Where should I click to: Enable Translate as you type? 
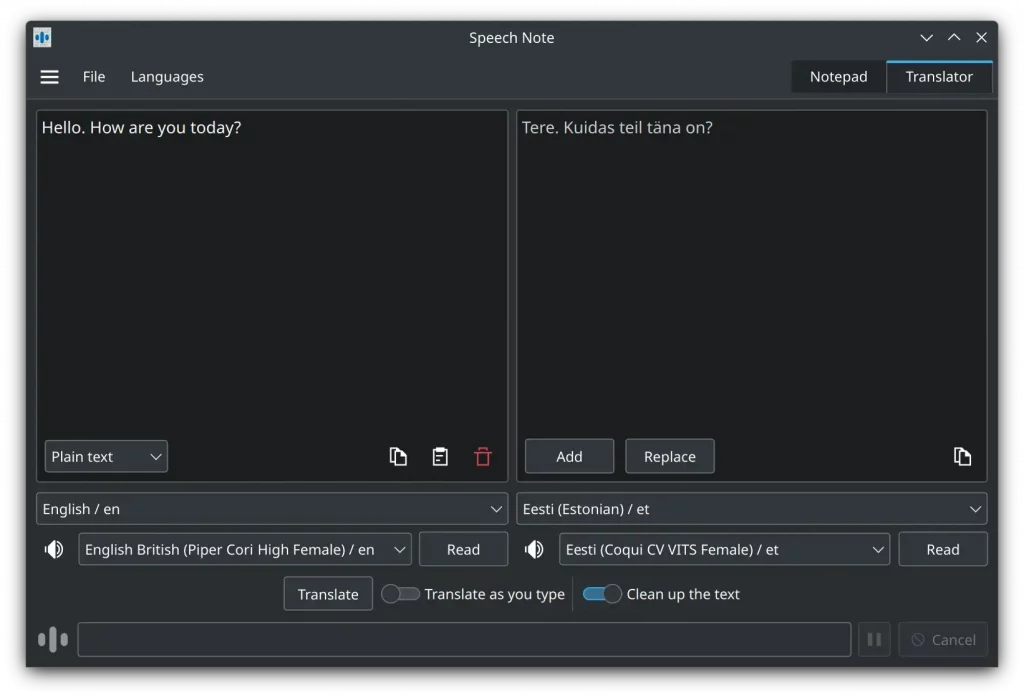tap(401, 593)
